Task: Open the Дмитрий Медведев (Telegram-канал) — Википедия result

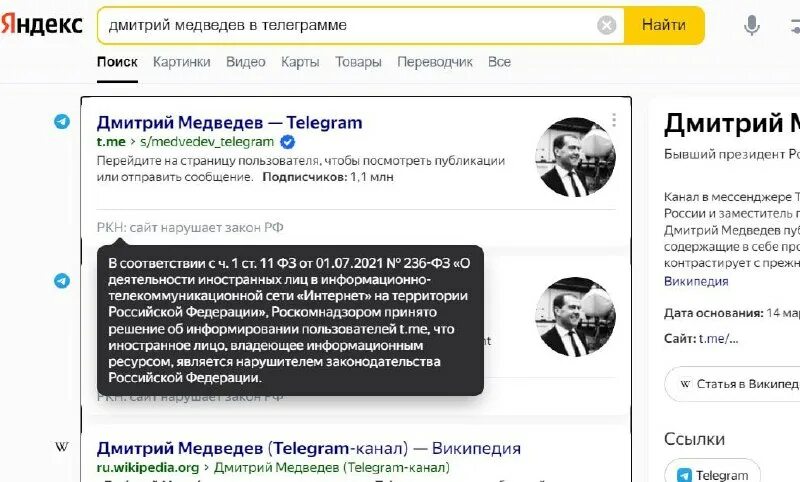Action: point(309,448)
